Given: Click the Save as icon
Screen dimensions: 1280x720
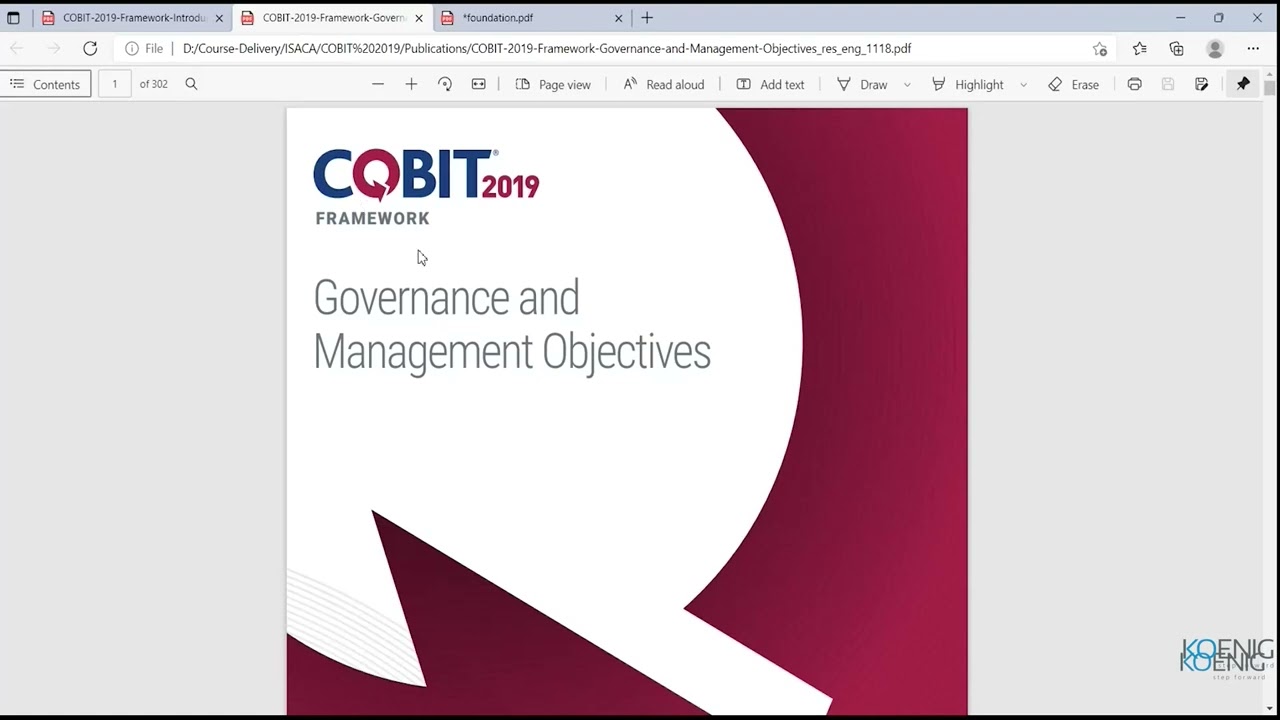Looking at the screenshot, I should (x=1201, y=84).
